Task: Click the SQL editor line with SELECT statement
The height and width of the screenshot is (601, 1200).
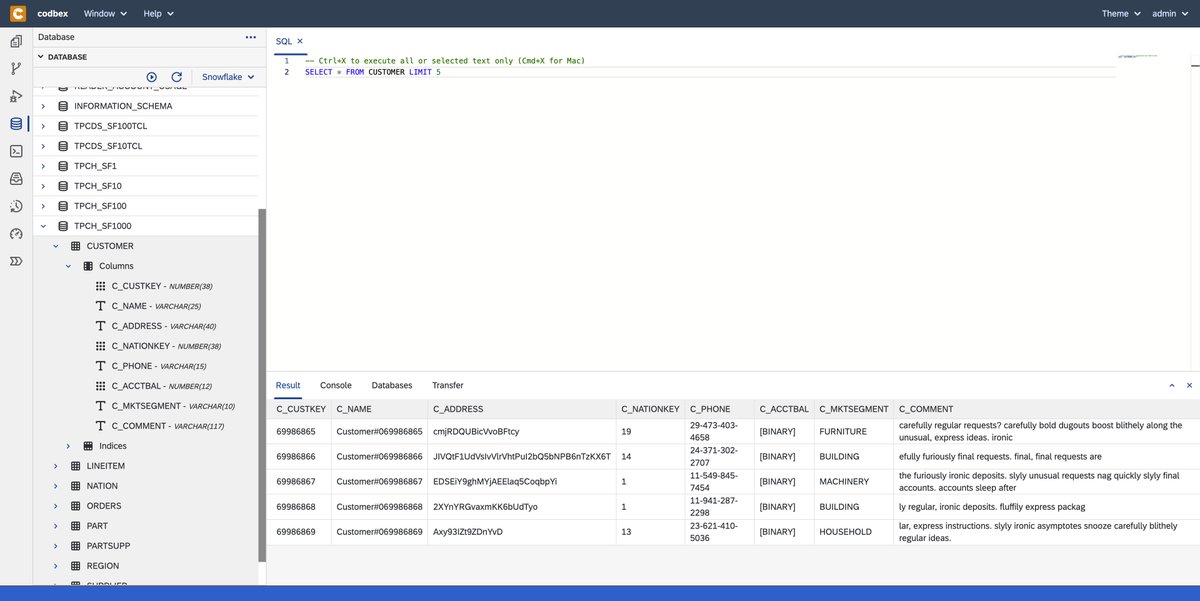Action: tap(372, 72)
